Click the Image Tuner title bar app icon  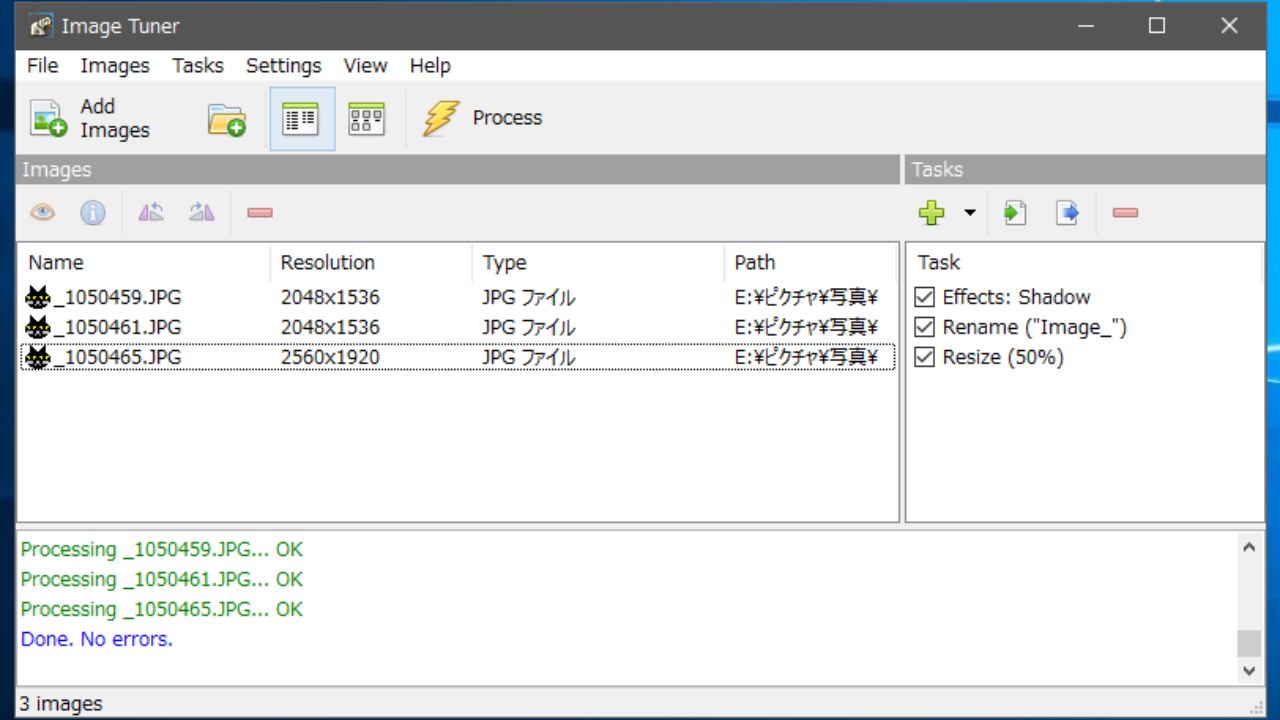tap(40, 26)
